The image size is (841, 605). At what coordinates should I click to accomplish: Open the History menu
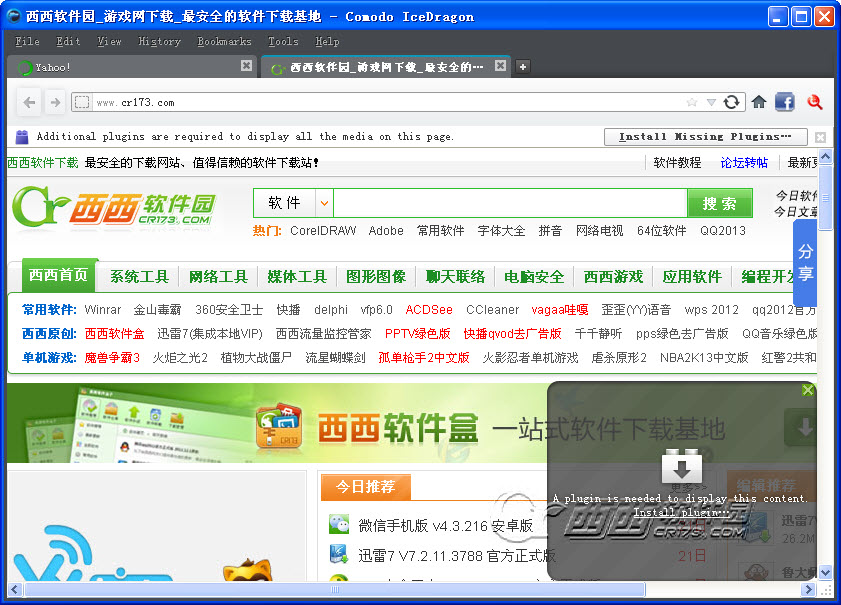tap(159, 41)
